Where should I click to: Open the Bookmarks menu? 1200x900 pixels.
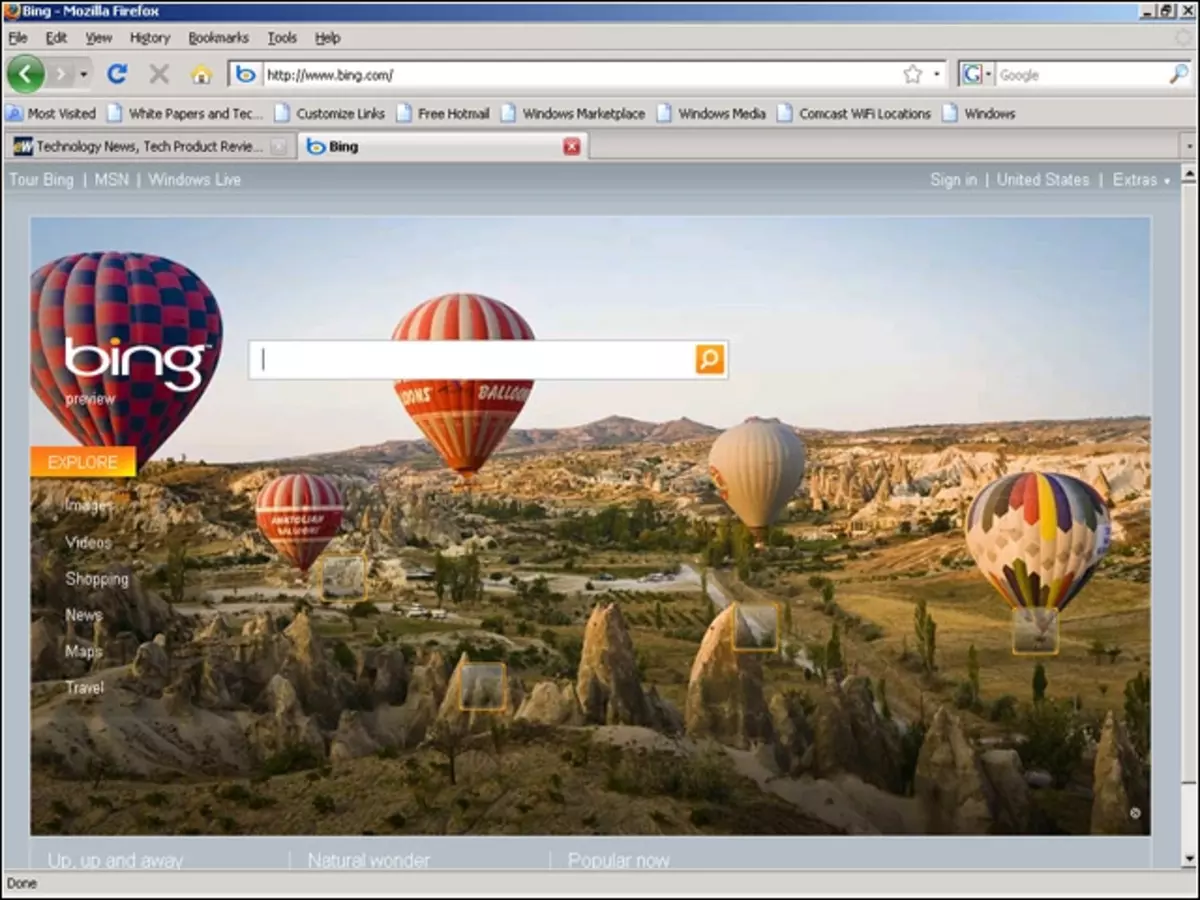218,37
